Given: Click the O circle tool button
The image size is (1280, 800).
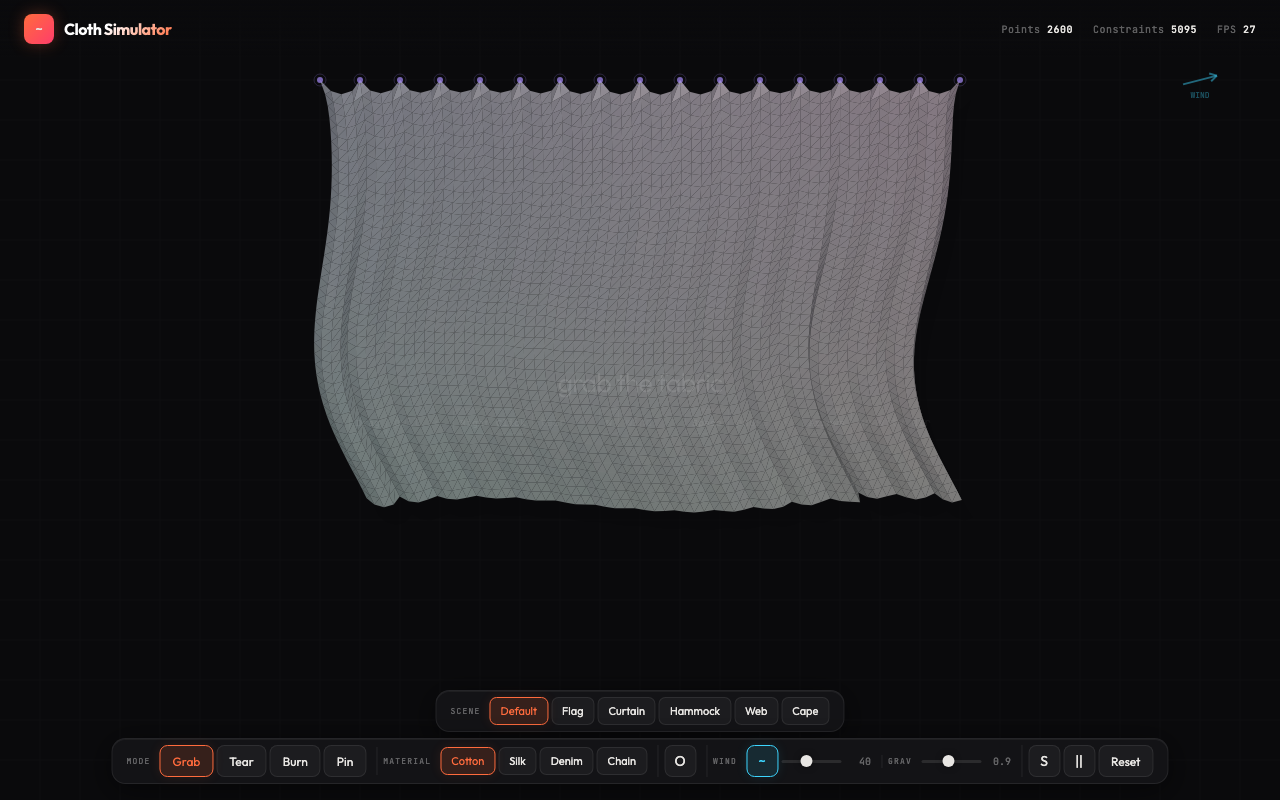Looking at the screenshot, I should [x=680, y=761].
